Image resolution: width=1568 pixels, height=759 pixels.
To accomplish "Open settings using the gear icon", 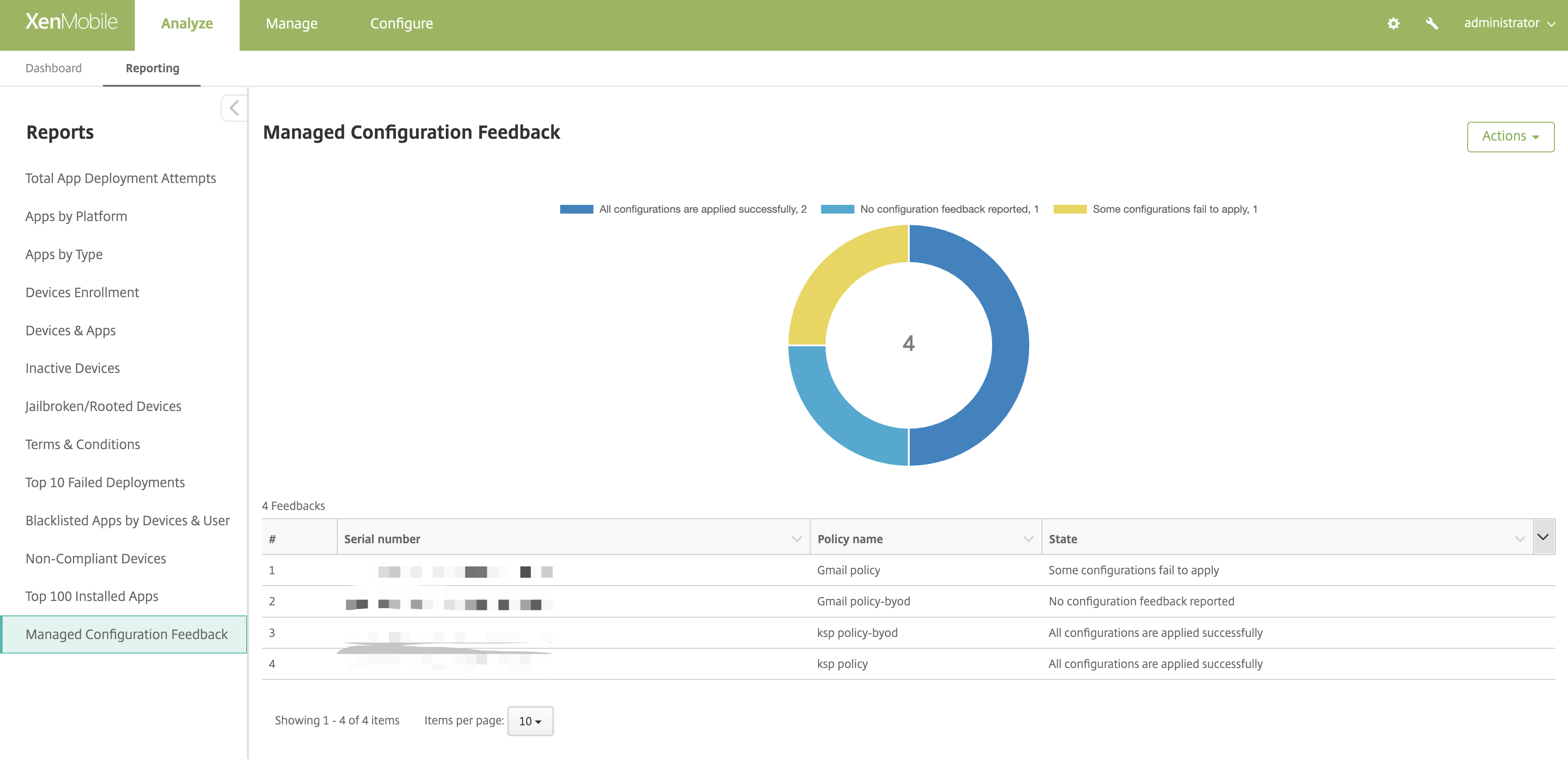I will (x=1393, y=23).
